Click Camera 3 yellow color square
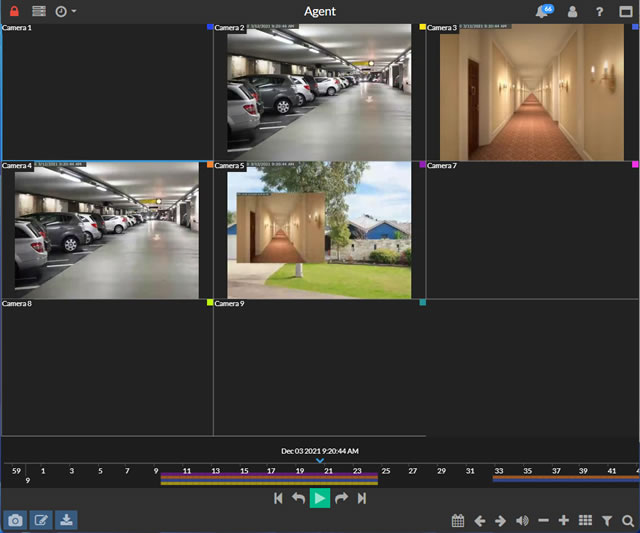This screenshot has width=640, height=533. click(x=423, y=27)
